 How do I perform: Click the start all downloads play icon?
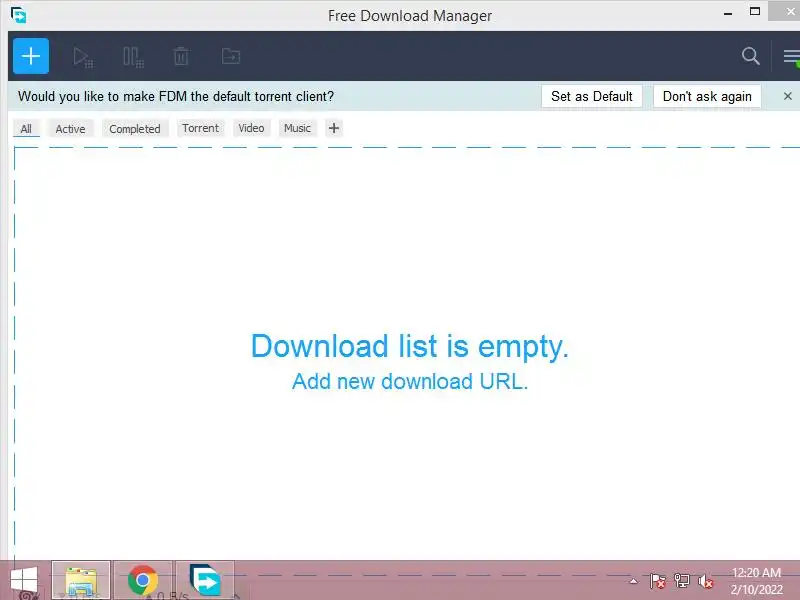point(83,57)
